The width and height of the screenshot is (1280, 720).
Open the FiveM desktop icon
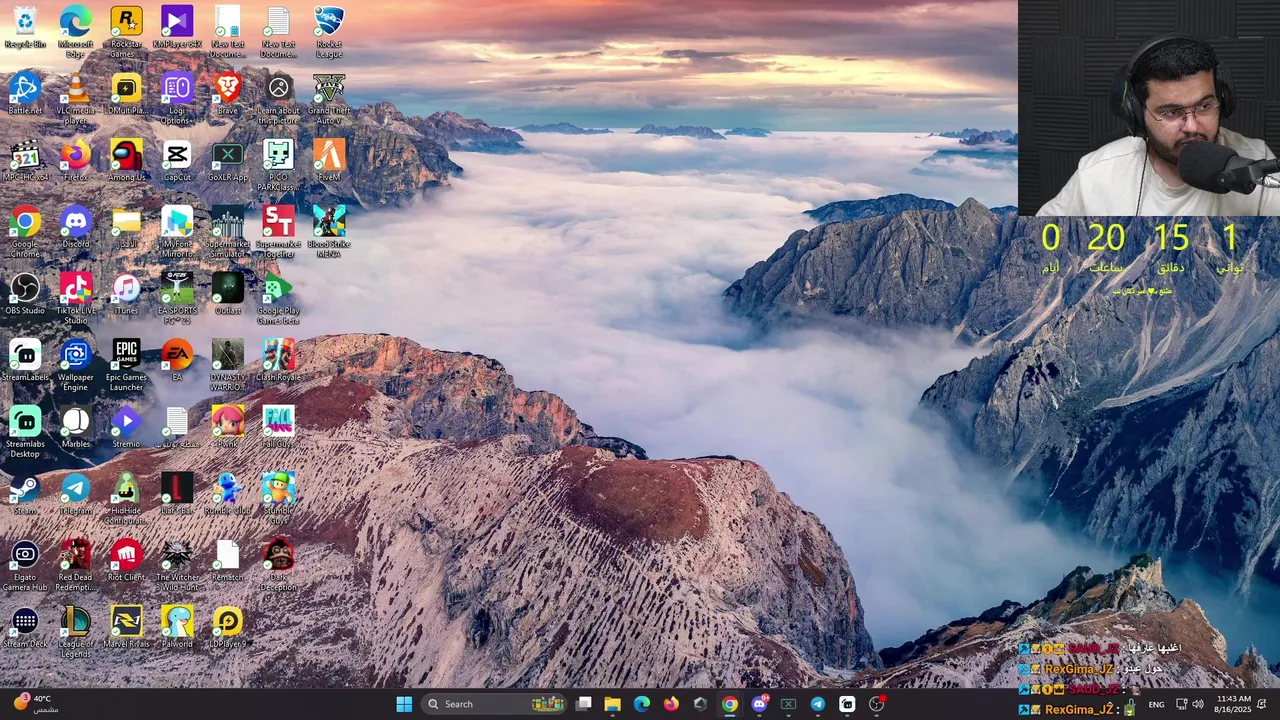point(329,161)
